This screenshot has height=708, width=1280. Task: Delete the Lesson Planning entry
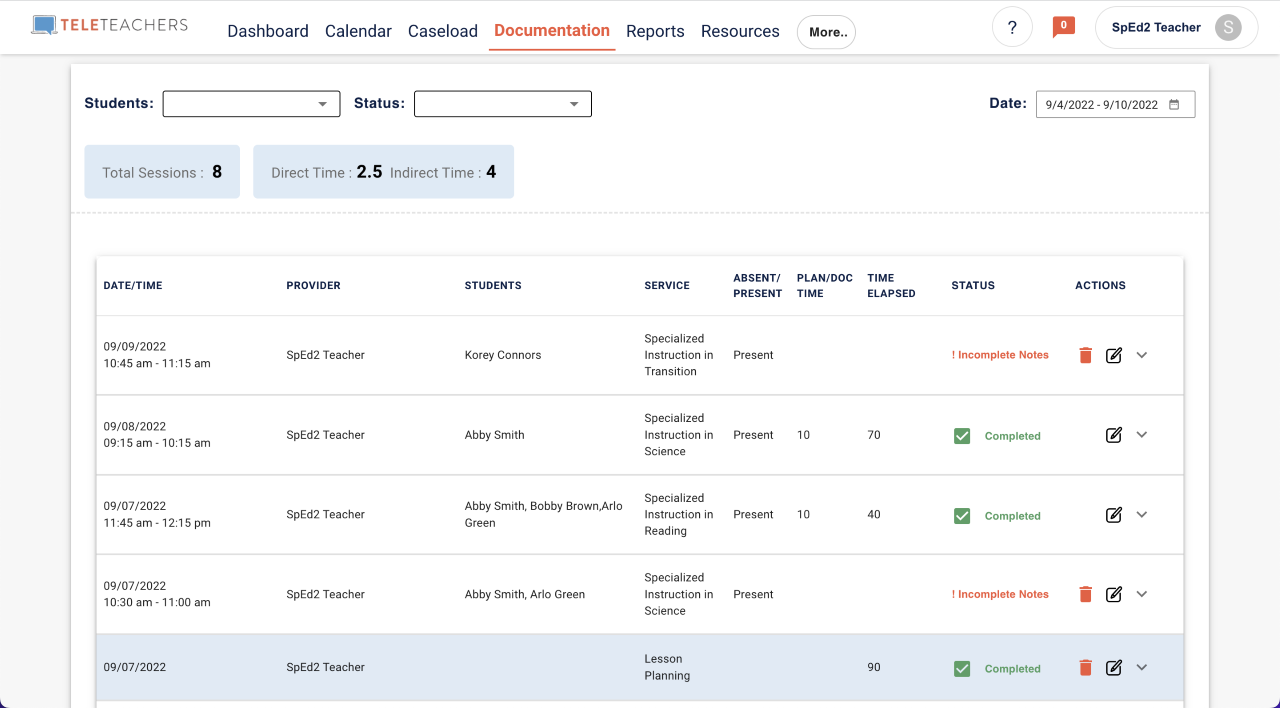tap(1086, 668)
